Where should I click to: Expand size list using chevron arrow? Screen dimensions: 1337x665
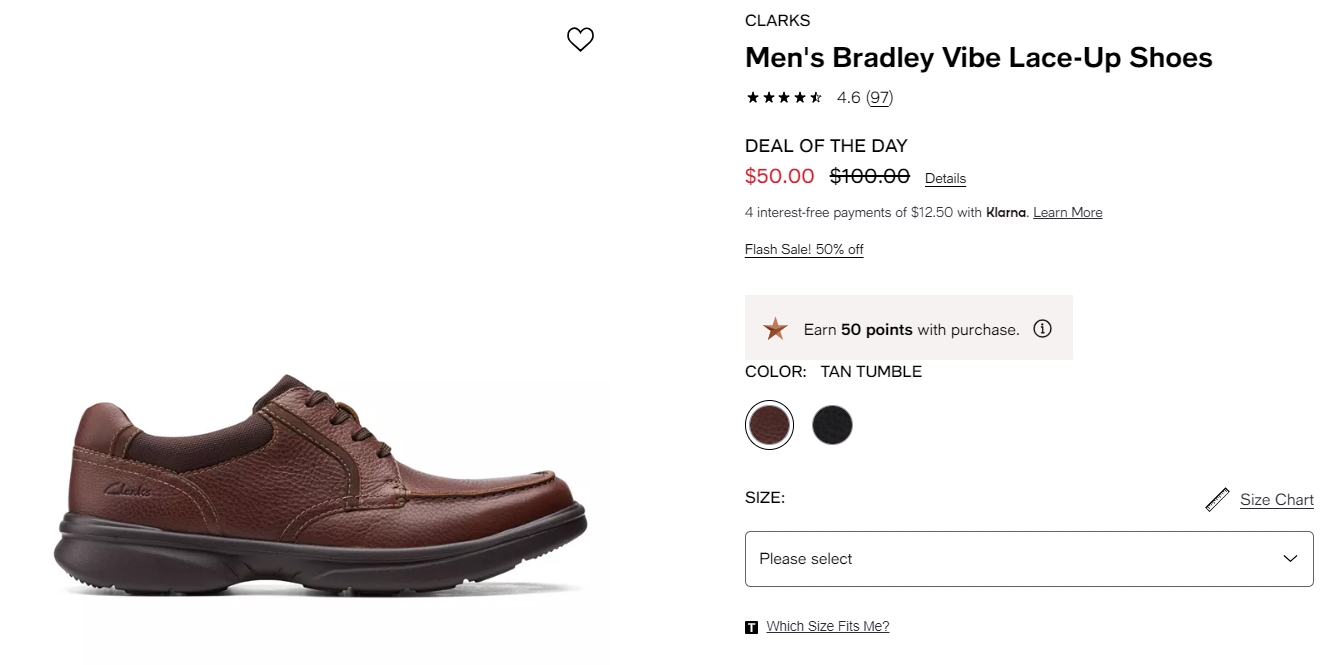pyautogui.click(x=1290, y=559)
